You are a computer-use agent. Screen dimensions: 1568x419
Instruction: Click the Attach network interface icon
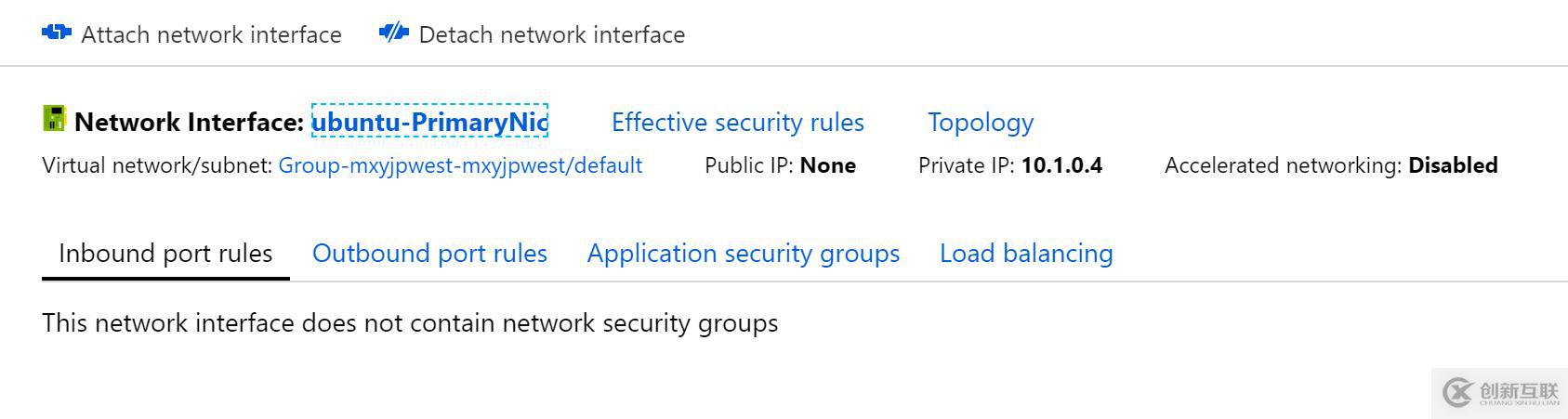[57, 33]
